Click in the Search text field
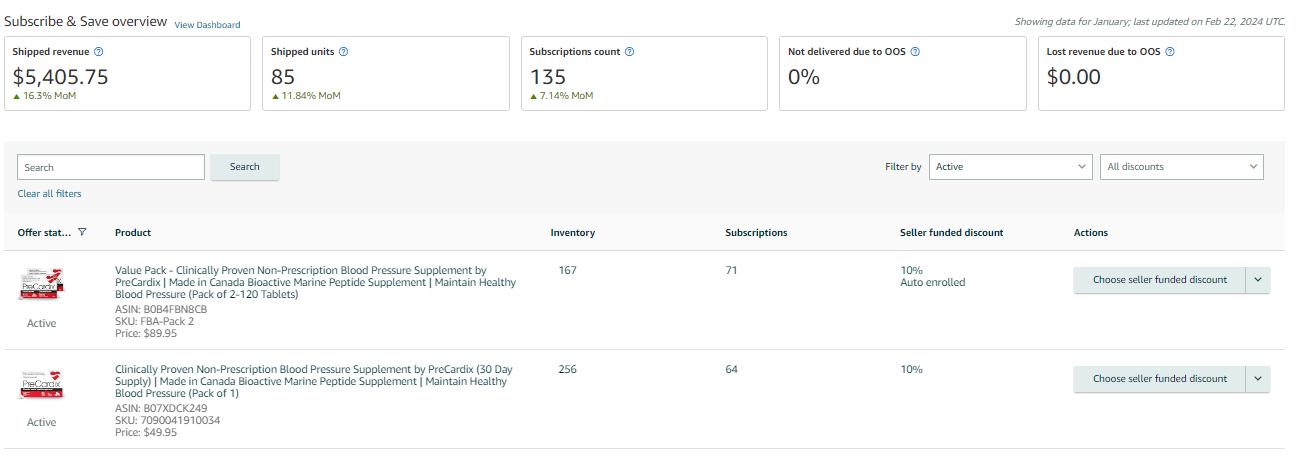This screenshot has height=454, width=1305. (111, 167)
